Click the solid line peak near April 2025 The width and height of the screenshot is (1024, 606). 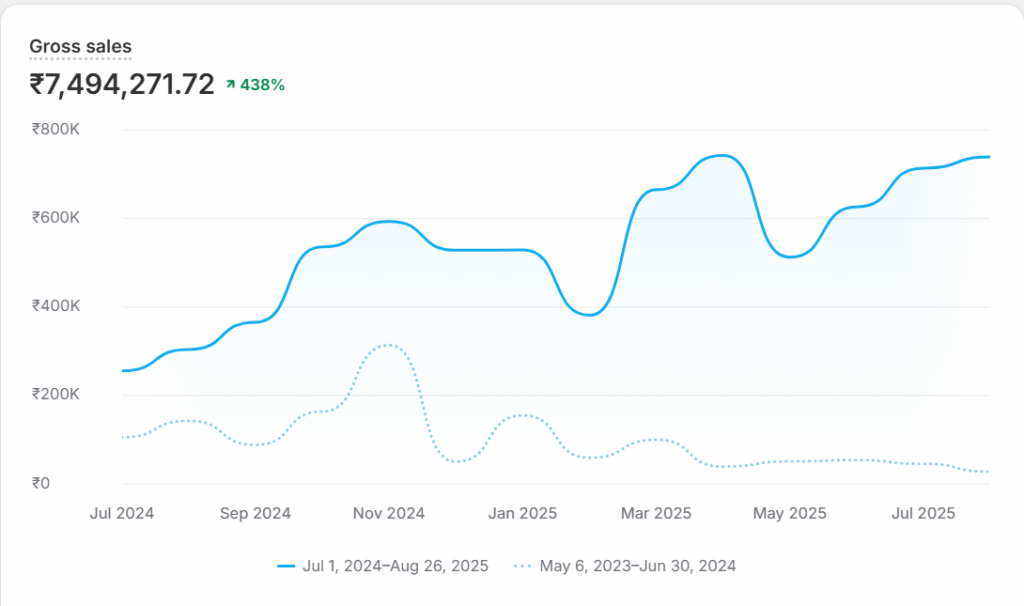pos(721,155)
